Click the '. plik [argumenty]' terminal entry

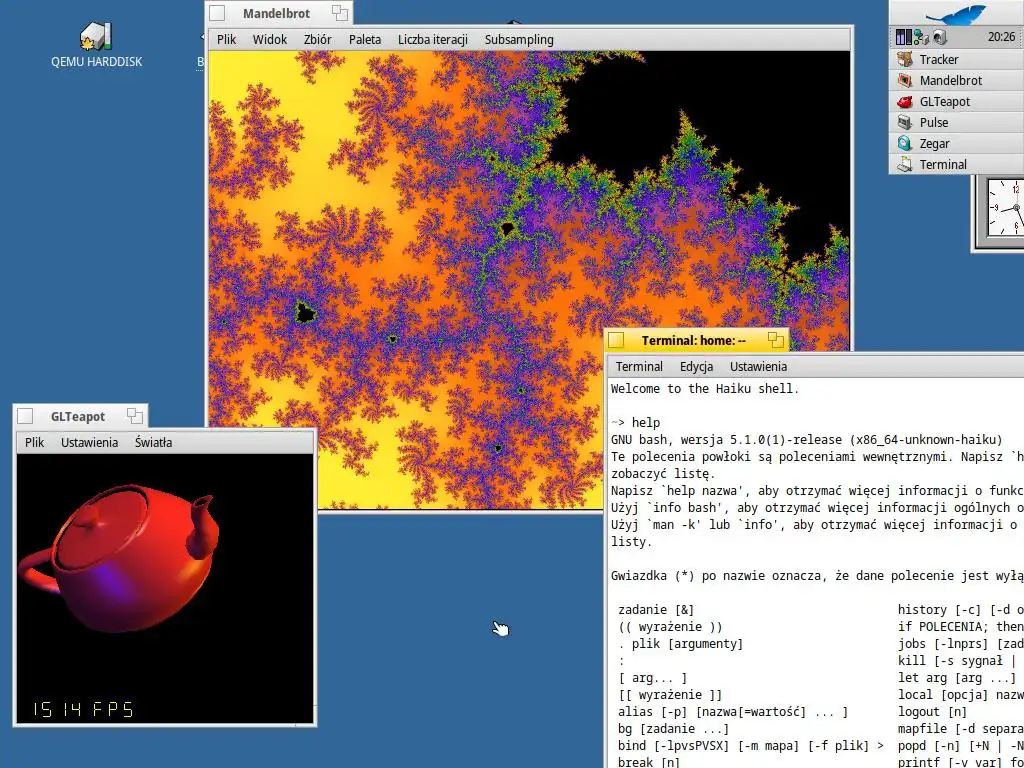(681, 643)
